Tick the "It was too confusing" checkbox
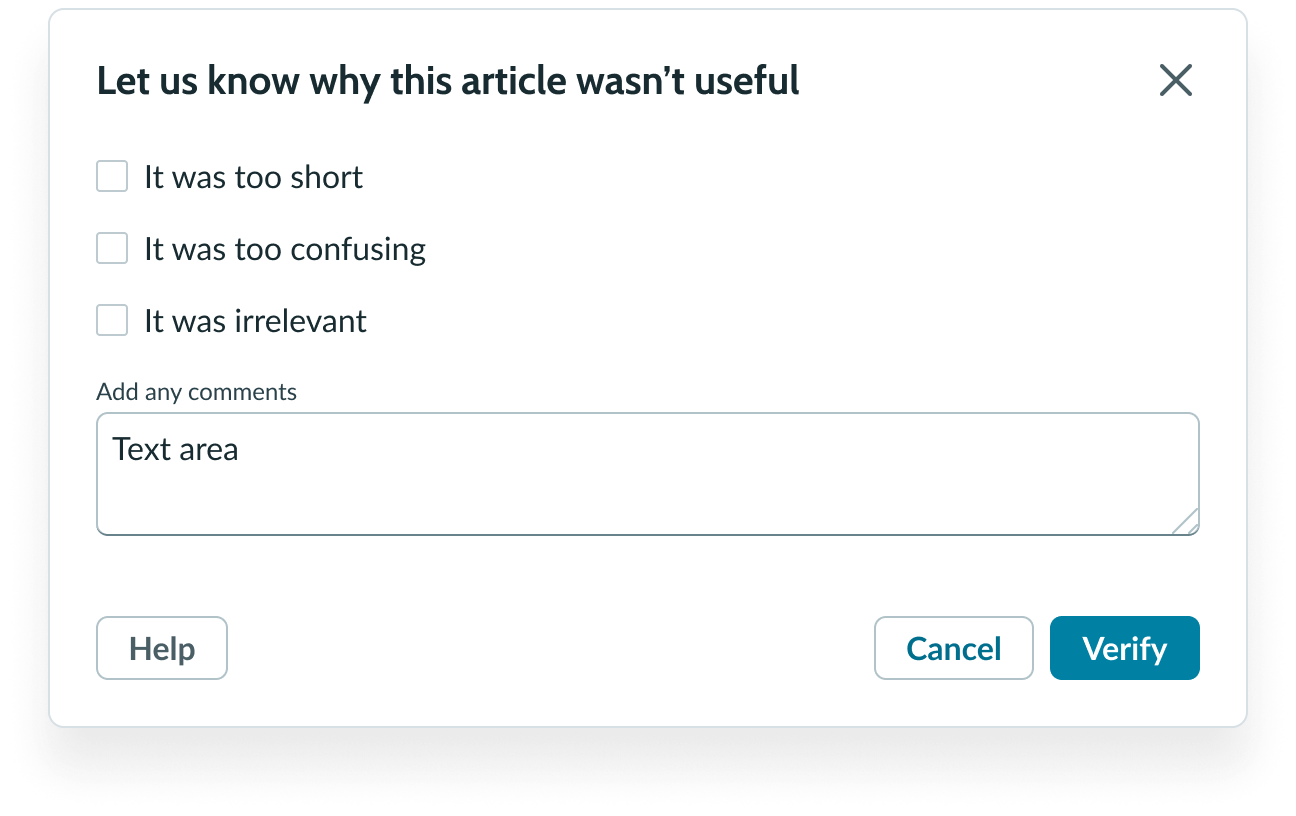 tap(112, 249)
